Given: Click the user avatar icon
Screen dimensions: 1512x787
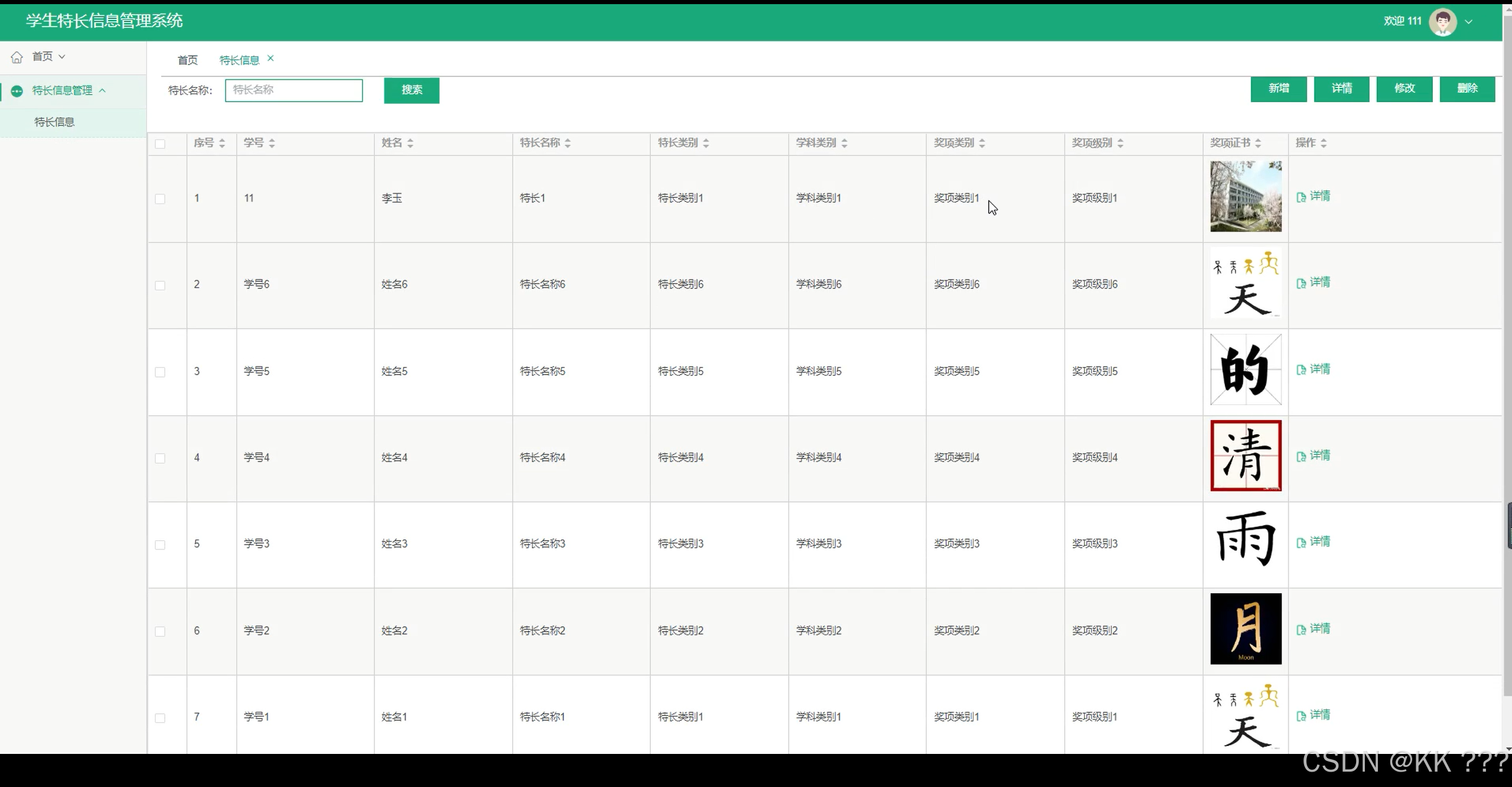Looking at the screenshot, I should pyautogui.click(x=1442, y=22).
